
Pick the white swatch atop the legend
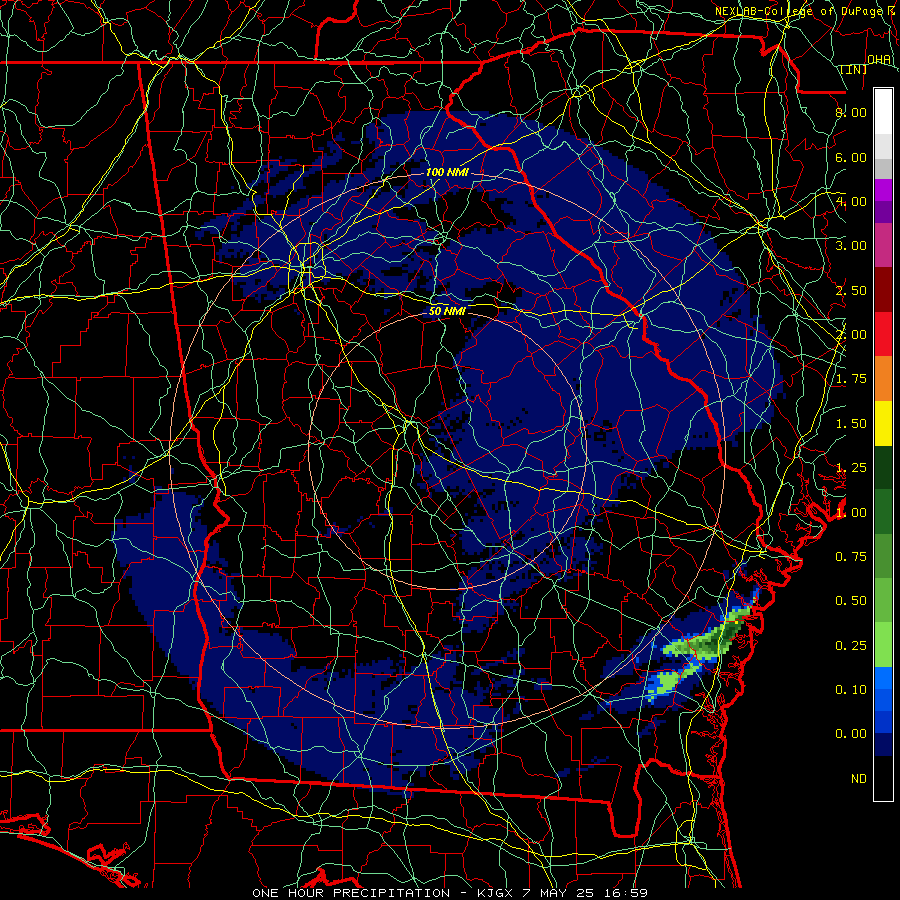(883, 112)
